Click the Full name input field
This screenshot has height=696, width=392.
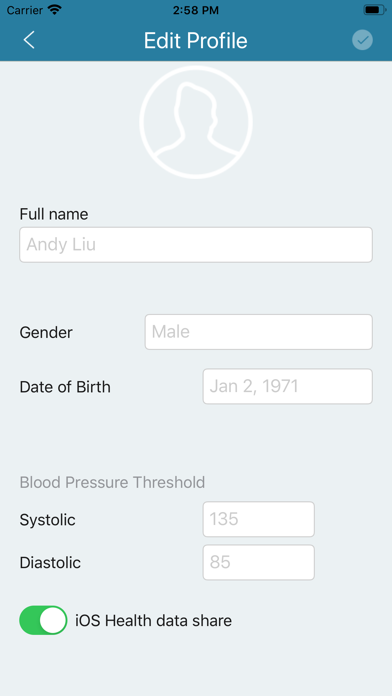point(196,245)
